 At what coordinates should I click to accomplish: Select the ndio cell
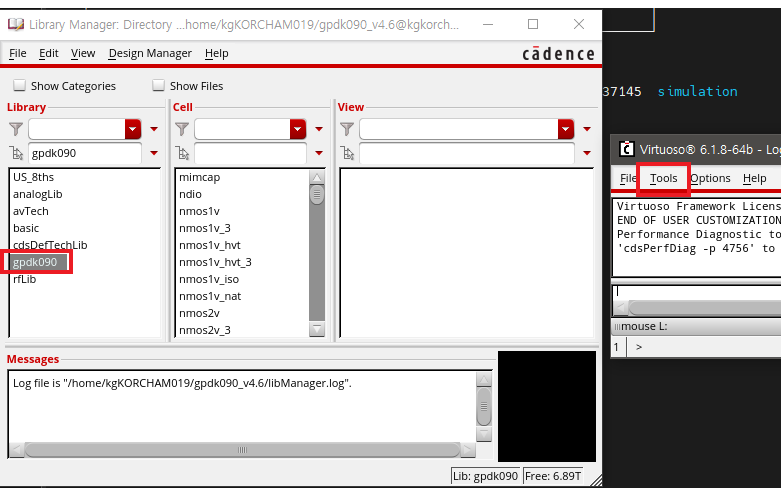click(190, 194)
